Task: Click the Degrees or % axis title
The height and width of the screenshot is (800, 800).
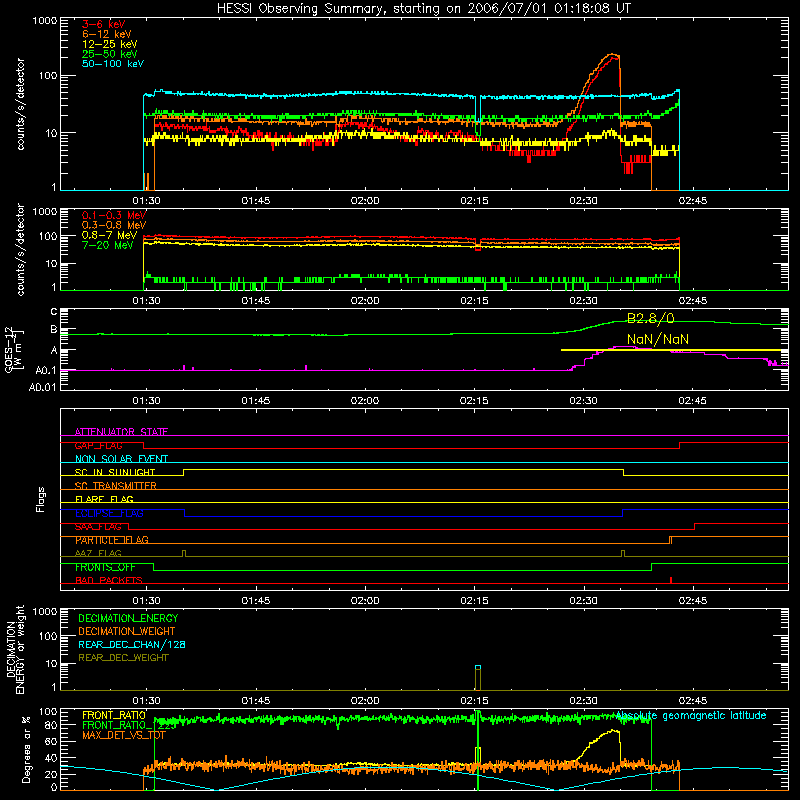Action: point(26,750)
